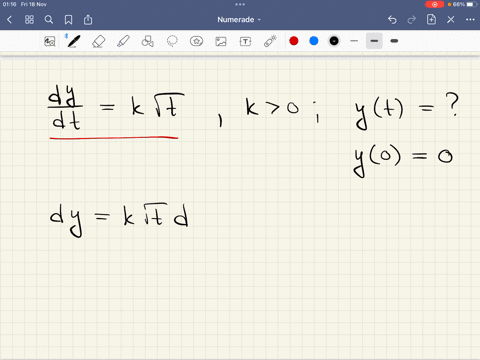
Task: Open the search magnifier
Action: click(49, 20)
